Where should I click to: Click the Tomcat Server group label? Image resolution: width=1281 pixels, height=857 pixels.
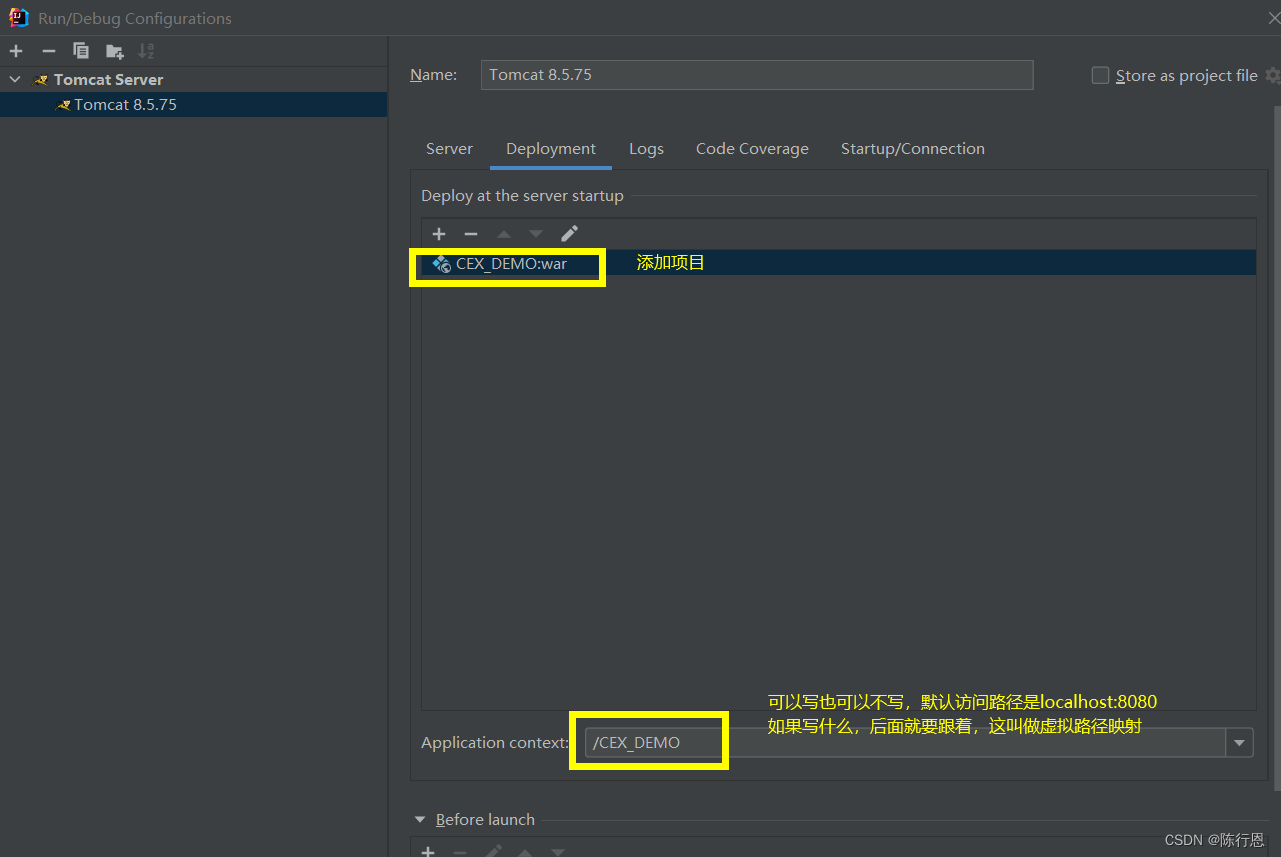[108, 79]
